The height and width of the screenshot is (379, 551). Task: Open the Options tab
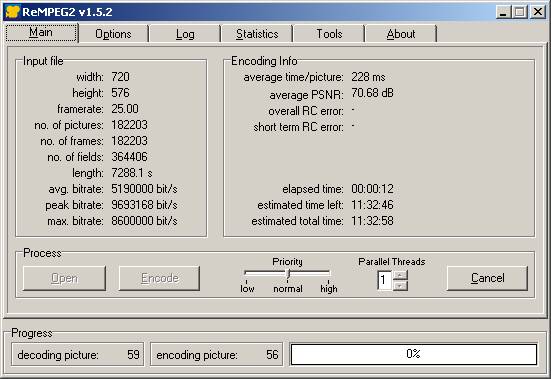(x=113, y=34)
